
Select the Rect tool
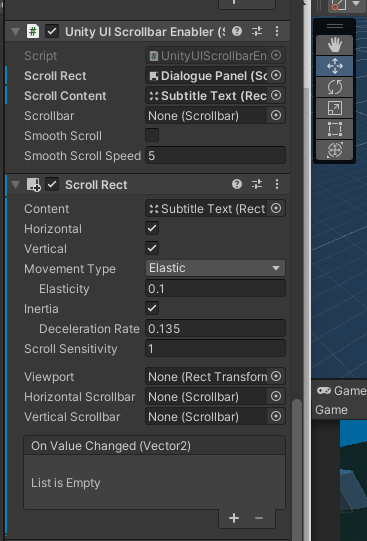click(335, 129)
